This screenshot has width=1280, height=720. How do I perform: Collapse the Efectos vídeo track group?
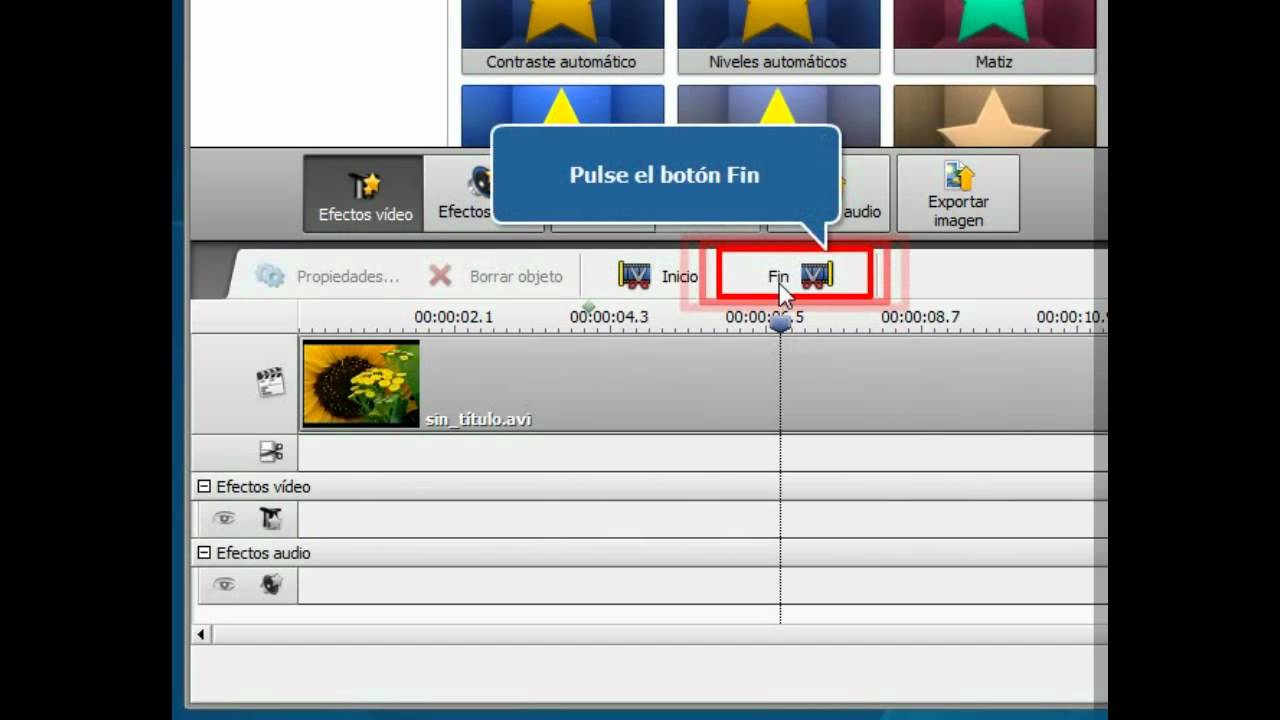(204, 486)
